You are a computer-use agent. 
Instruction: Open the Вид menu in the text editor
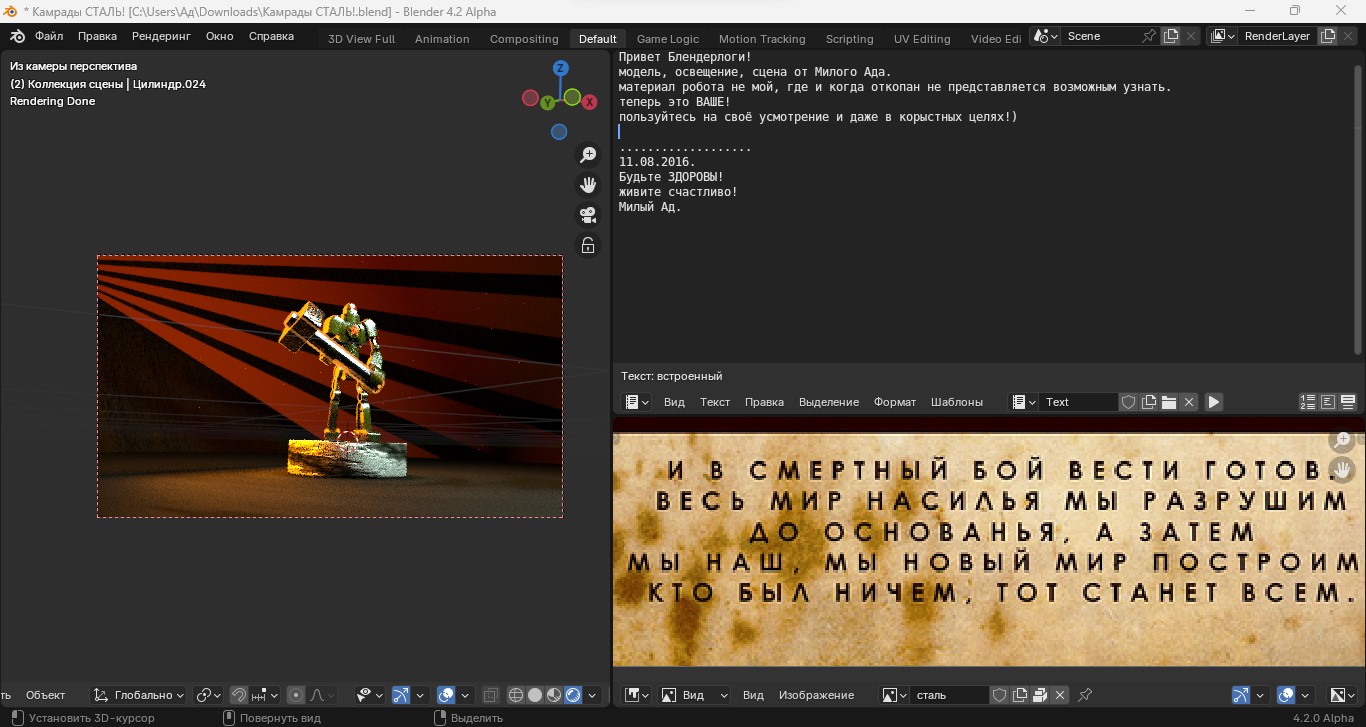click(674, 402)
